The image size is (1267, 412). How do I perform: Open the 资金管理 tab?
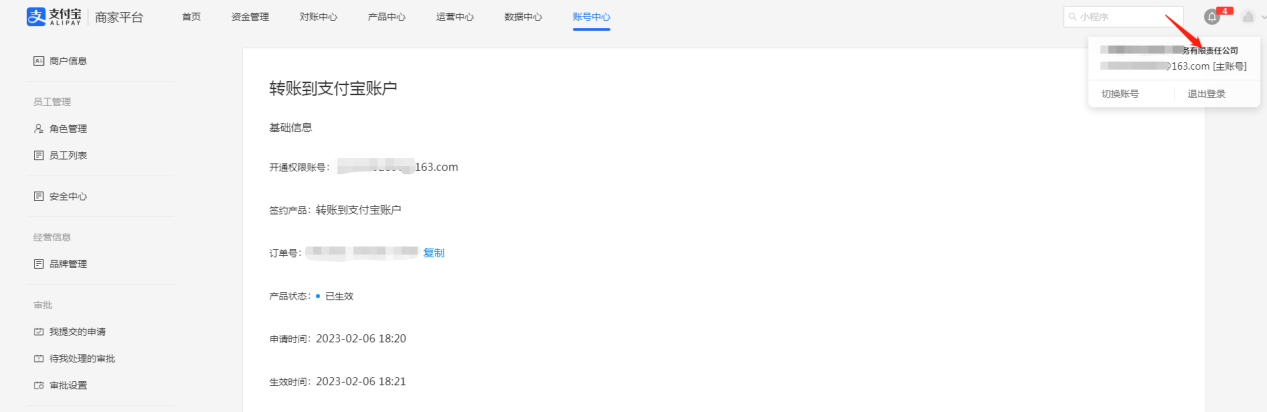(250, 17)
